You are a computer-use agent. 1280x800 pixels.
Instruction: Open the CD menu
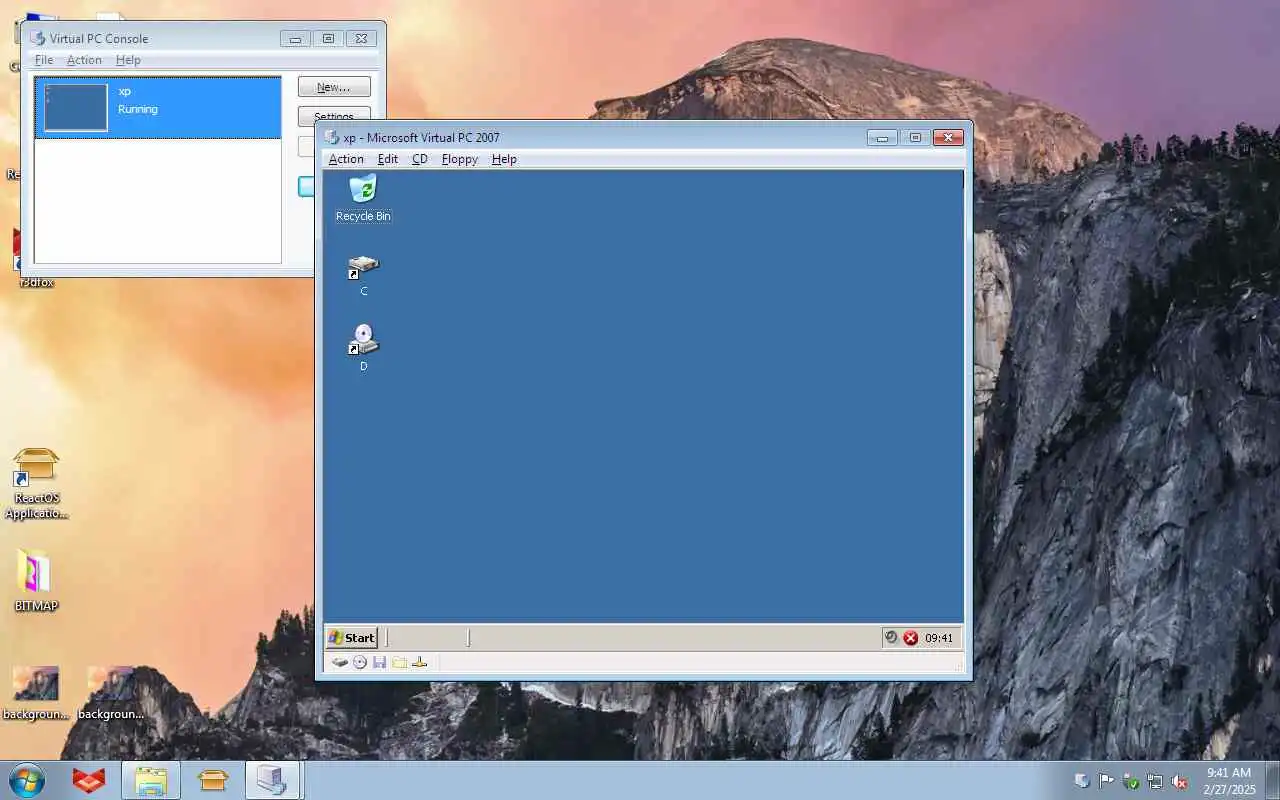click(x=420, y=159)
